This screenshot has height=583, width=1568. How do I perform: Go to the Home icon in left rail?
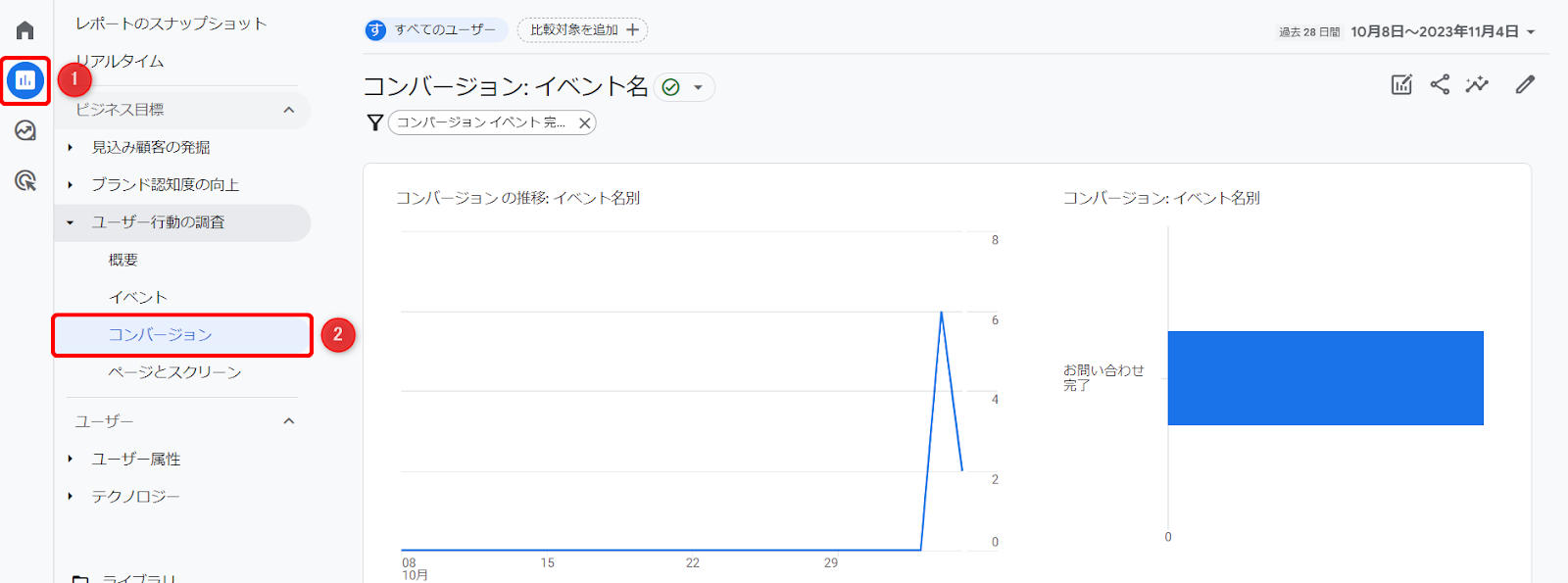25,30
